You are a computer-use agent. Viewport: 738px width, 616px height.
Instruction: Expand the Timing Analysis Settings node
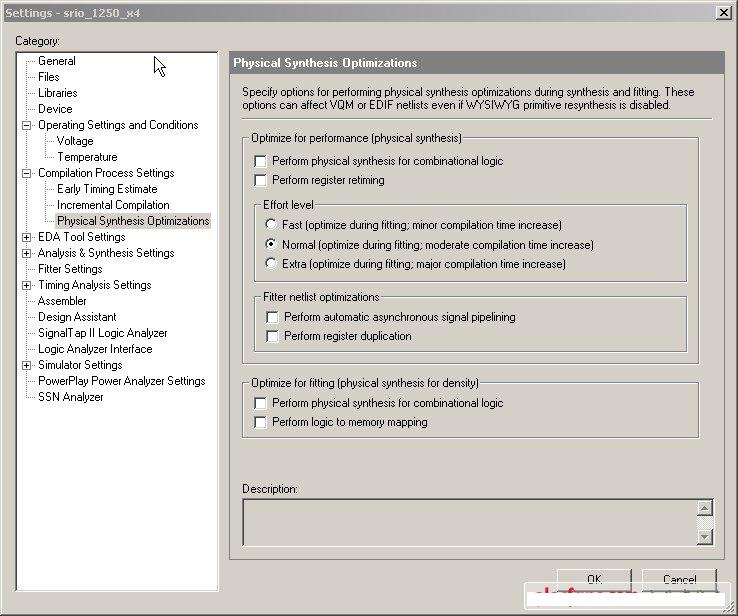point(27,285)
